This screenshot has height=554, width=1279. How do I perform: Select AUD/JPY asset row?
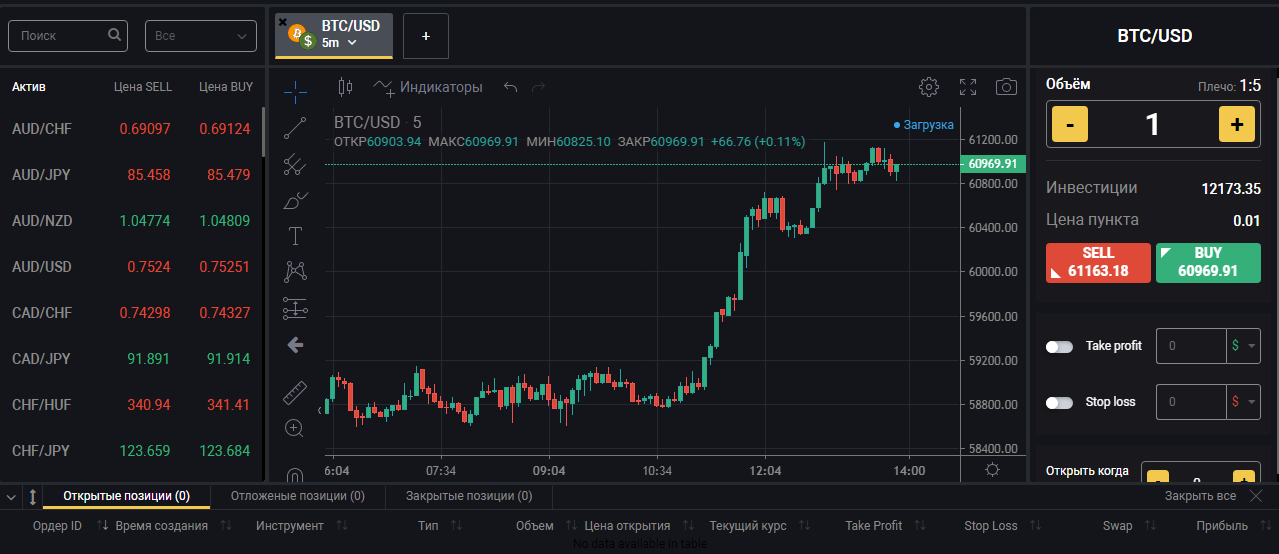pos(131,175)
